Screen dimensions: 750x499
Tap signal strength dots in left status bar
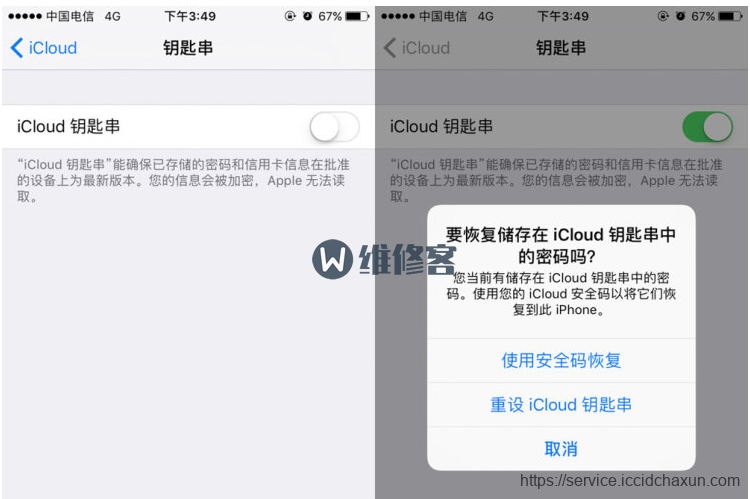click(25, 16)
